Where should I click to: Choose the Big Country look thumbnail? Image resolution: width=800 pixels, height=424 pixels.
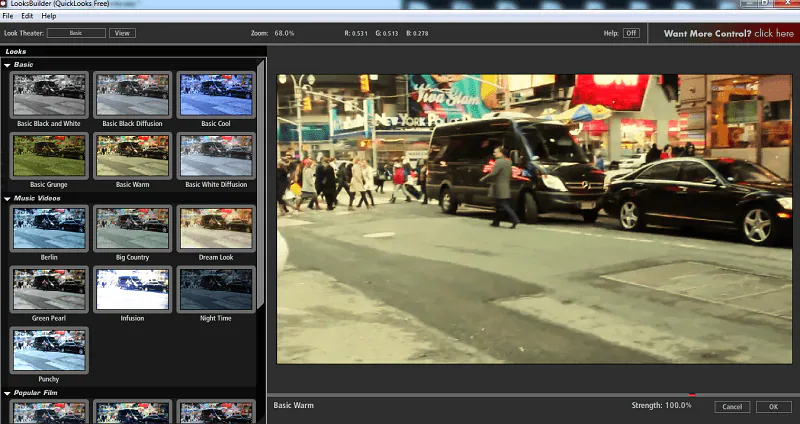click(132, 229)
